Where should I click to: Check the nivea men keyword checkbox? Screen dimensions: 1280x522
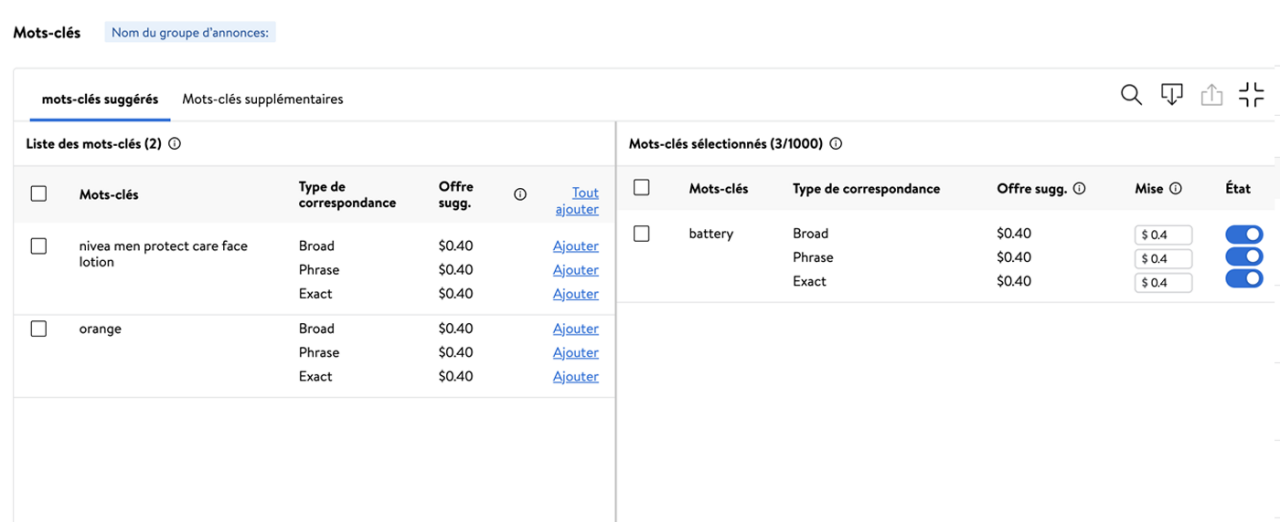pyautogui.click(x=39, y=246)
